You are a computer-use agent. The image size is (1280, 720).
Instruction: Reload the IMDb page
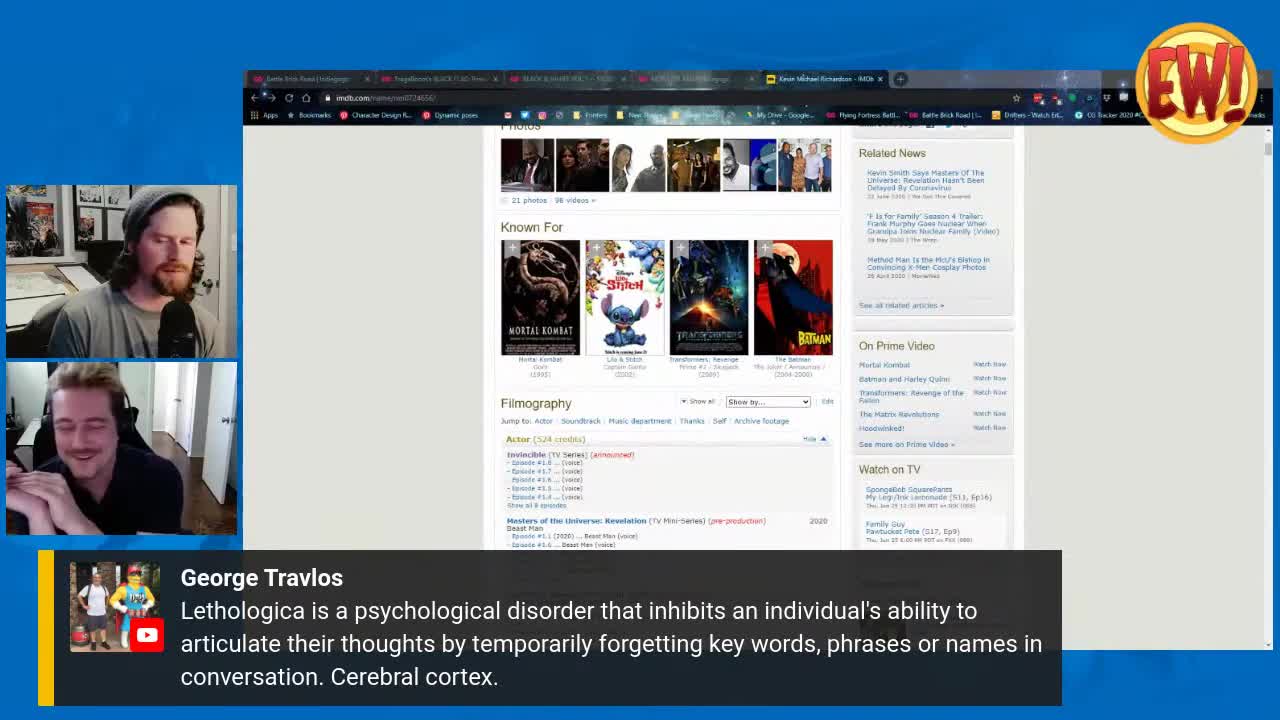tap(289, 98)
